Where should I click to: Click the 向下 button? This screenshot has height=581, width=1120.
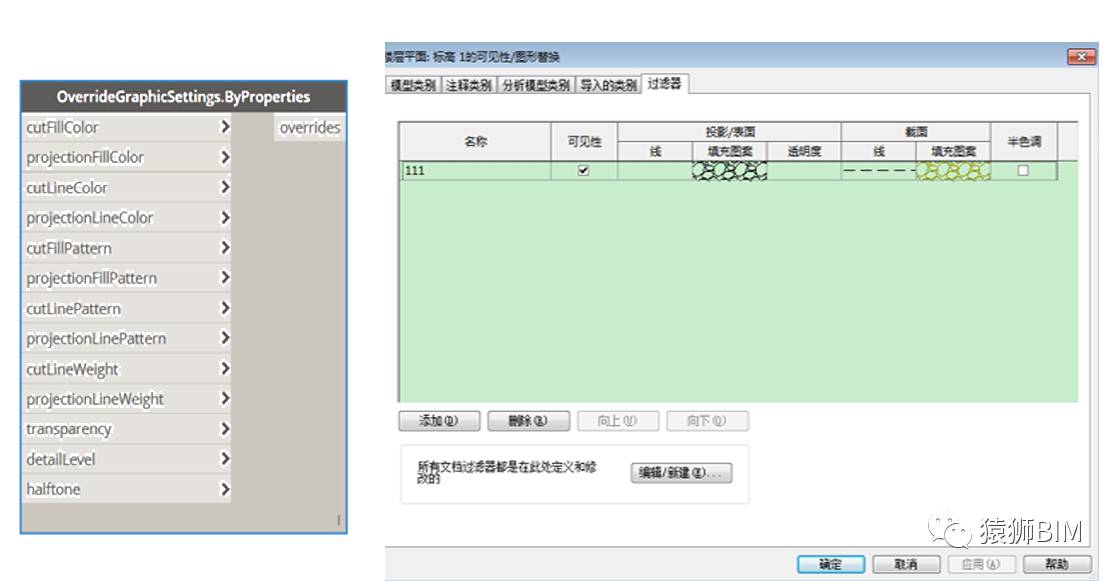(707, 421)
